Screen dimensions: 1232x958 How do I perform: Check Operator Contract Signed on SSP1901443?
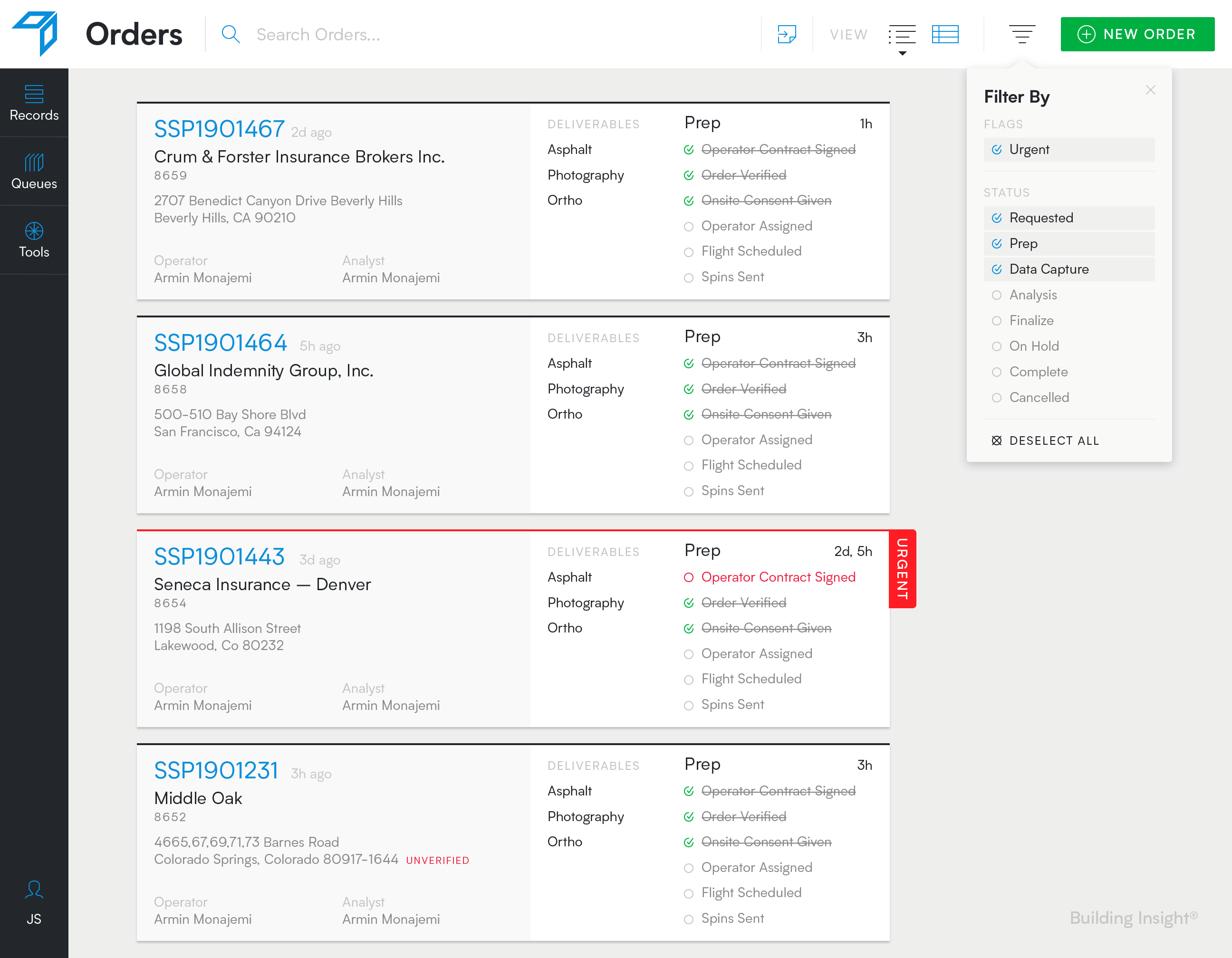pyautogui.click(x=688, y=577)
